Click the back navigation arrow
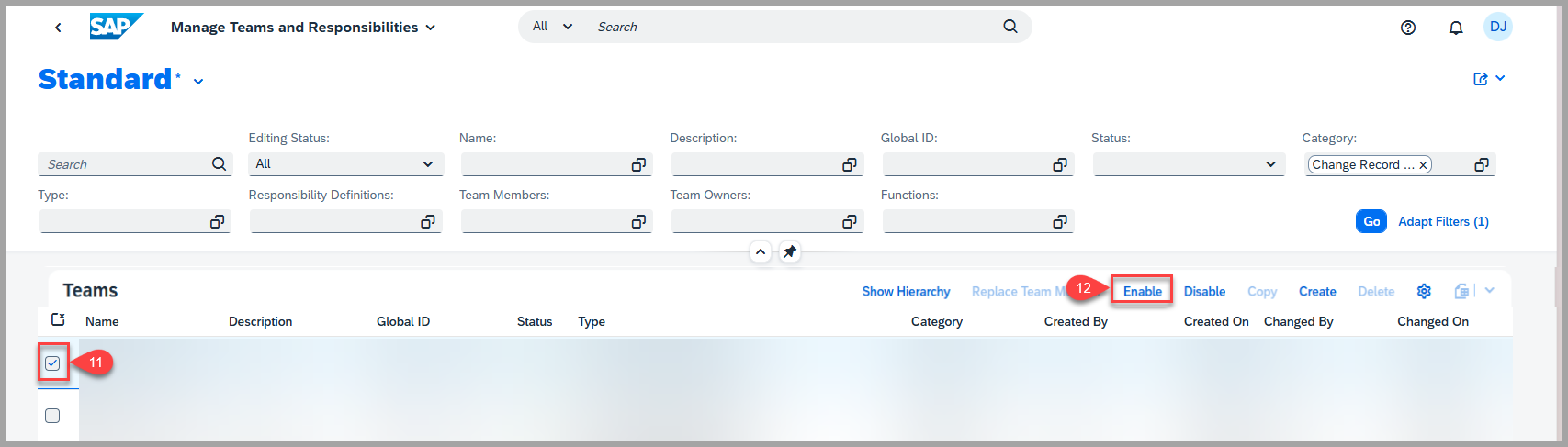Screen dimensions: 1568x447 coord(58,28)
